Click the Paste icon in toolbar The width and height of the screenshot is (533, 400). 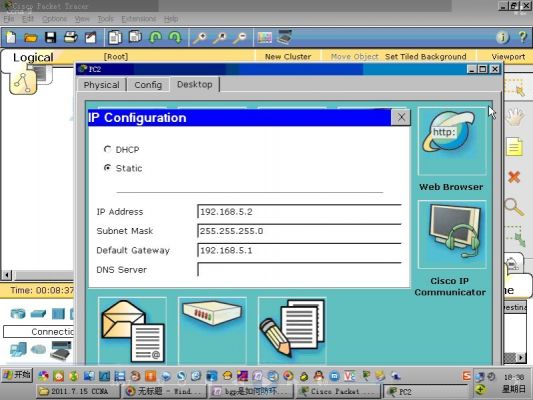[135, 37]
